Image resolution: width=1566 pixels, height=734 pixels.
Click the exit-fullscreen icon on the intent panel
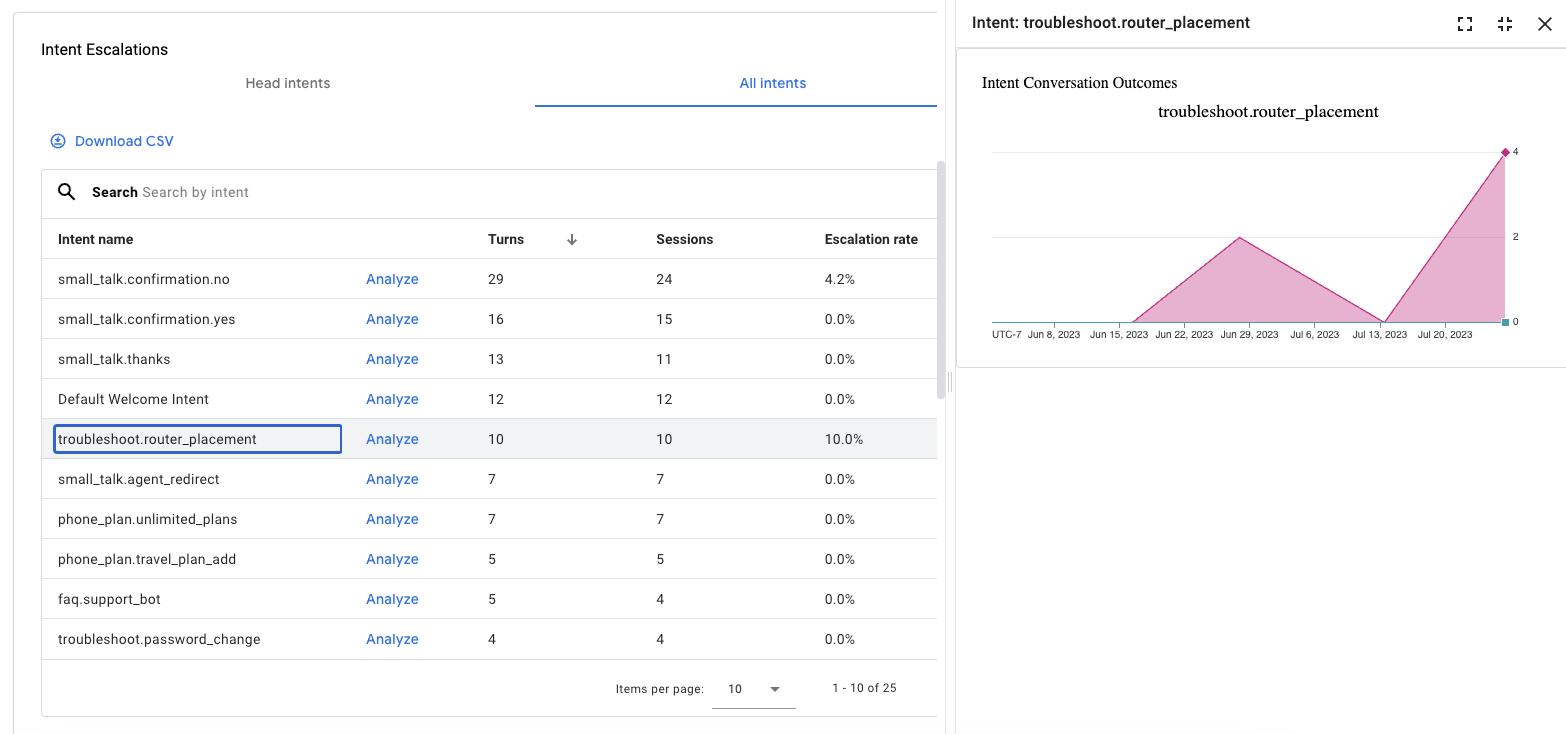coord(1504,23)
